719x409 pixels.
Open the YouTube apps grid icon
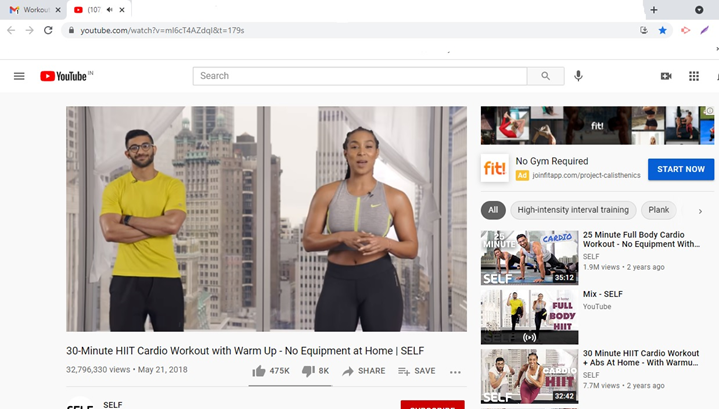pos(694,76)
